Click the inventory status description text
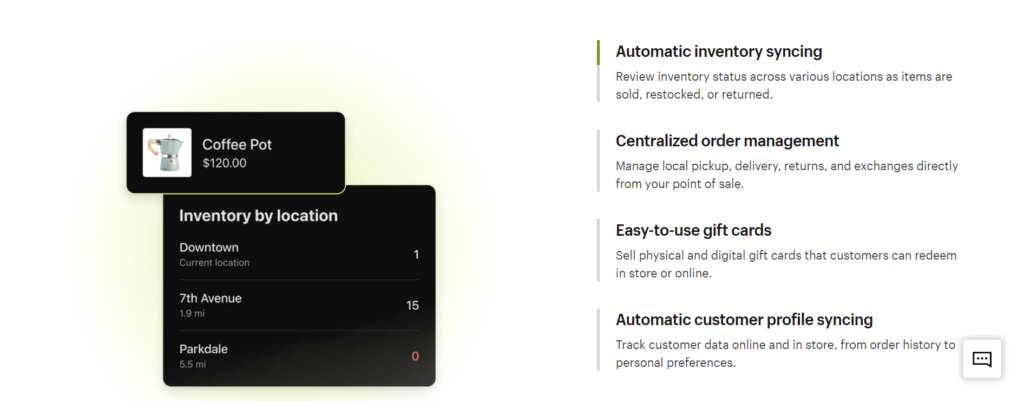Screen dimensions: 1024x401 pos(783,85)
